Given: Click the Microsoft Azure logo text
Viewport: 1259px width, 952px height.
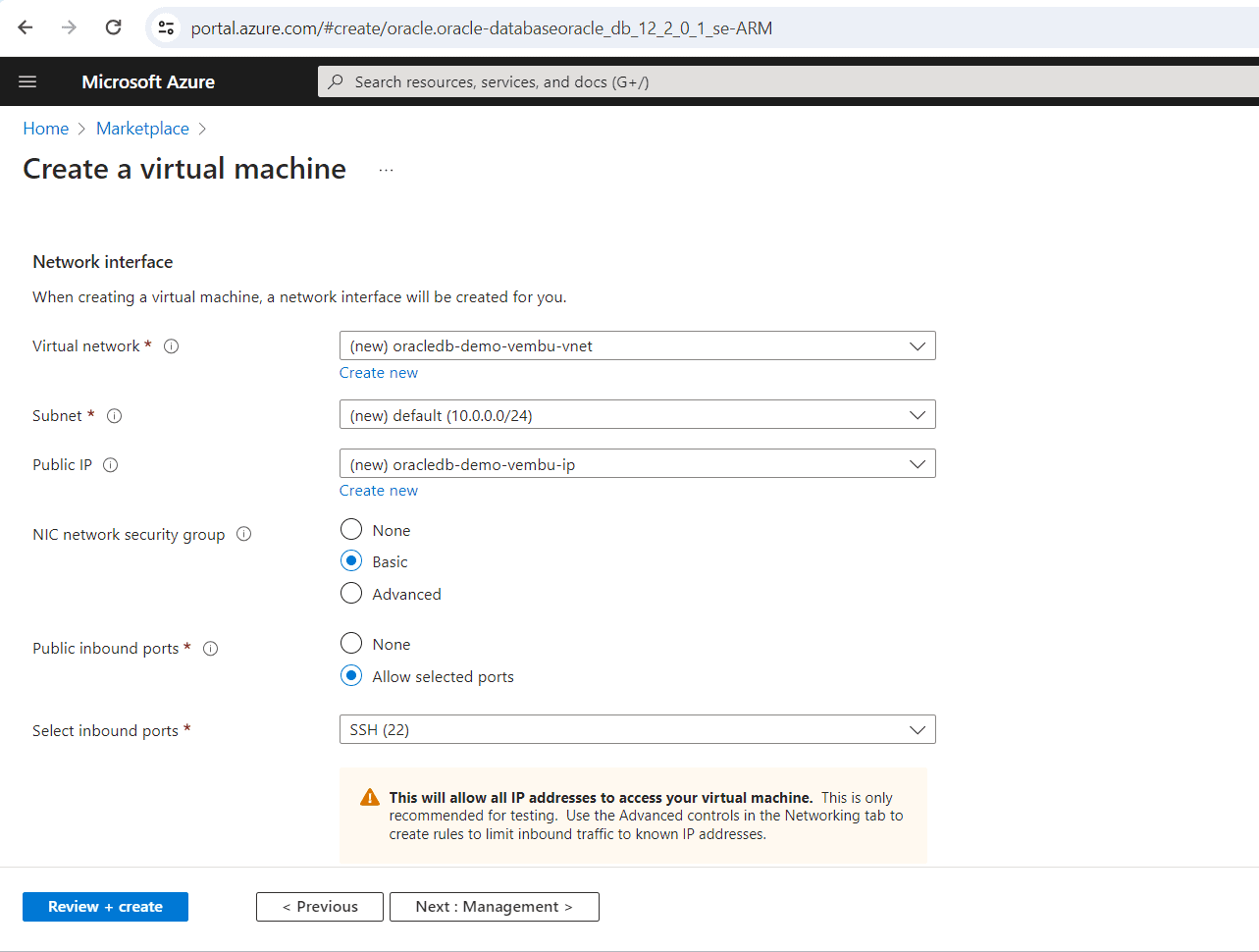Looking at the screenshot, I should click(x=148, y=81).
